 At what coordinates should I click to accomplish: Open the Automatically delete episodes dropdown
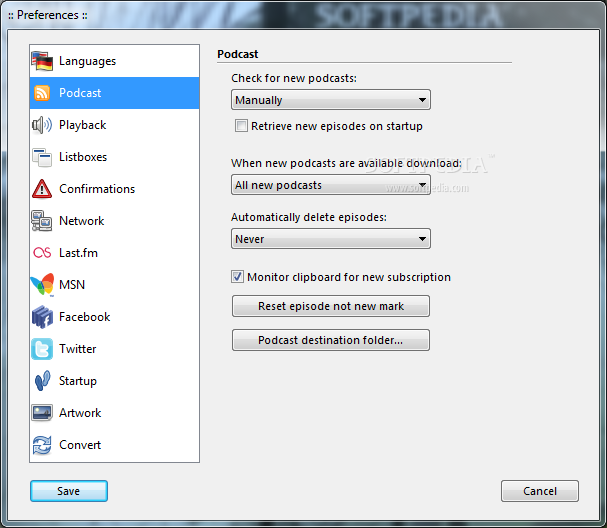(x=331, y=239)
